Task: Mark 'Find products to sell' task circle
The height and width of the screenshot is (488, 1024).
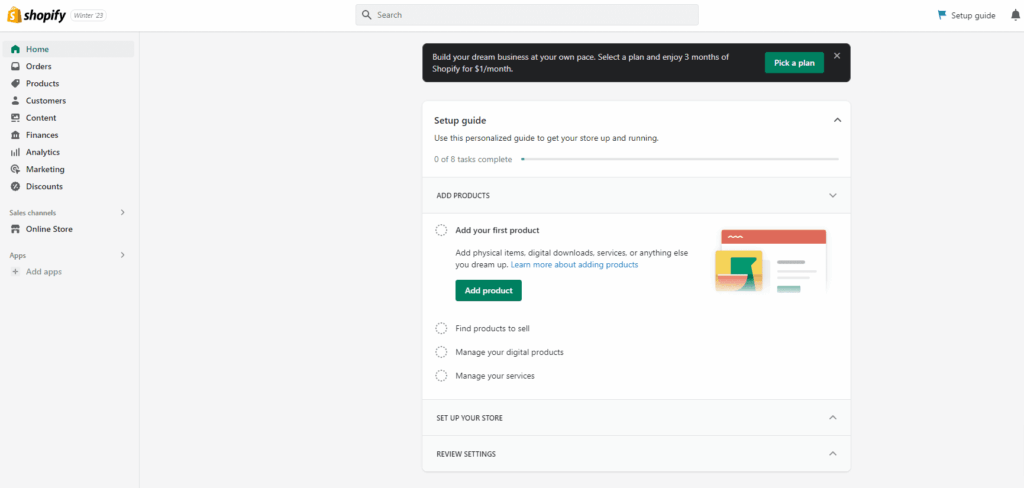Action: pyautogui.click(x=441, y=329)
